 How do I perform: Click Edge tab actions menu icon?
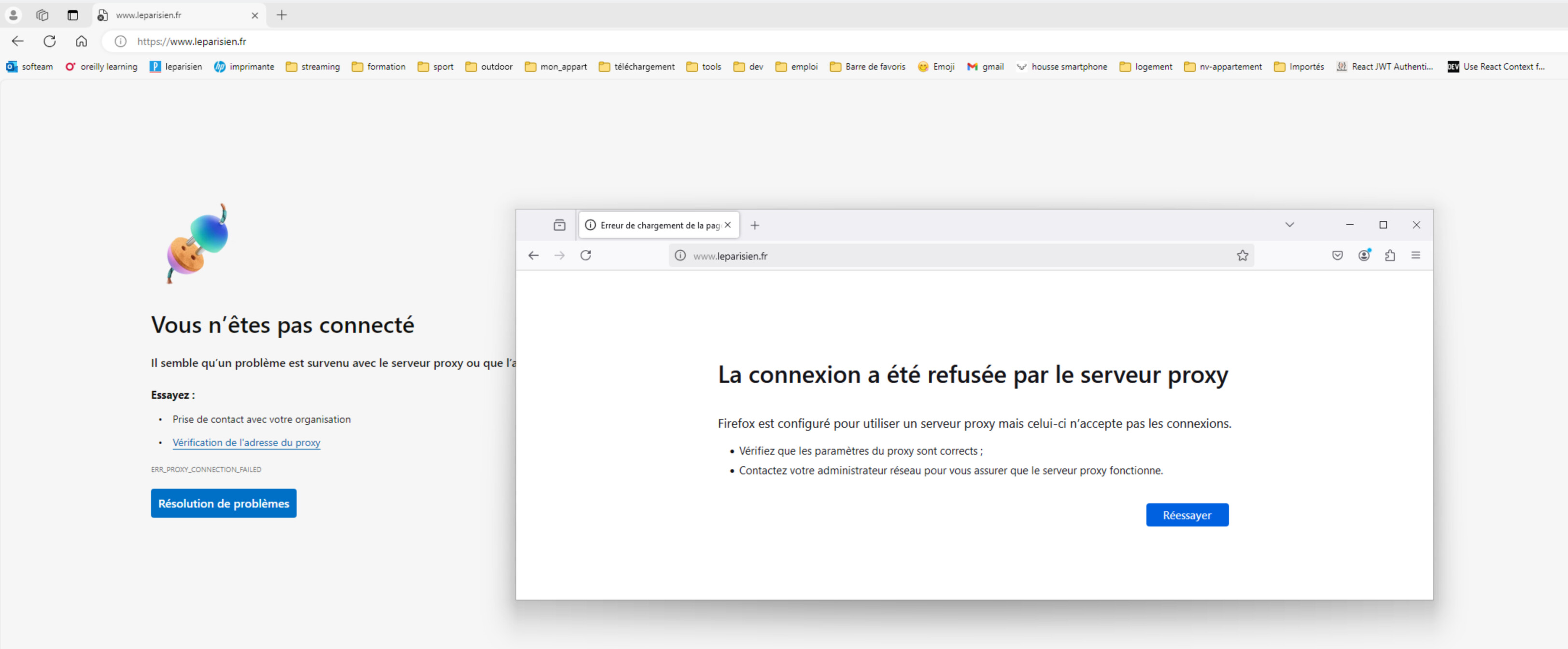pyautogui.click(x=73, y=15)
